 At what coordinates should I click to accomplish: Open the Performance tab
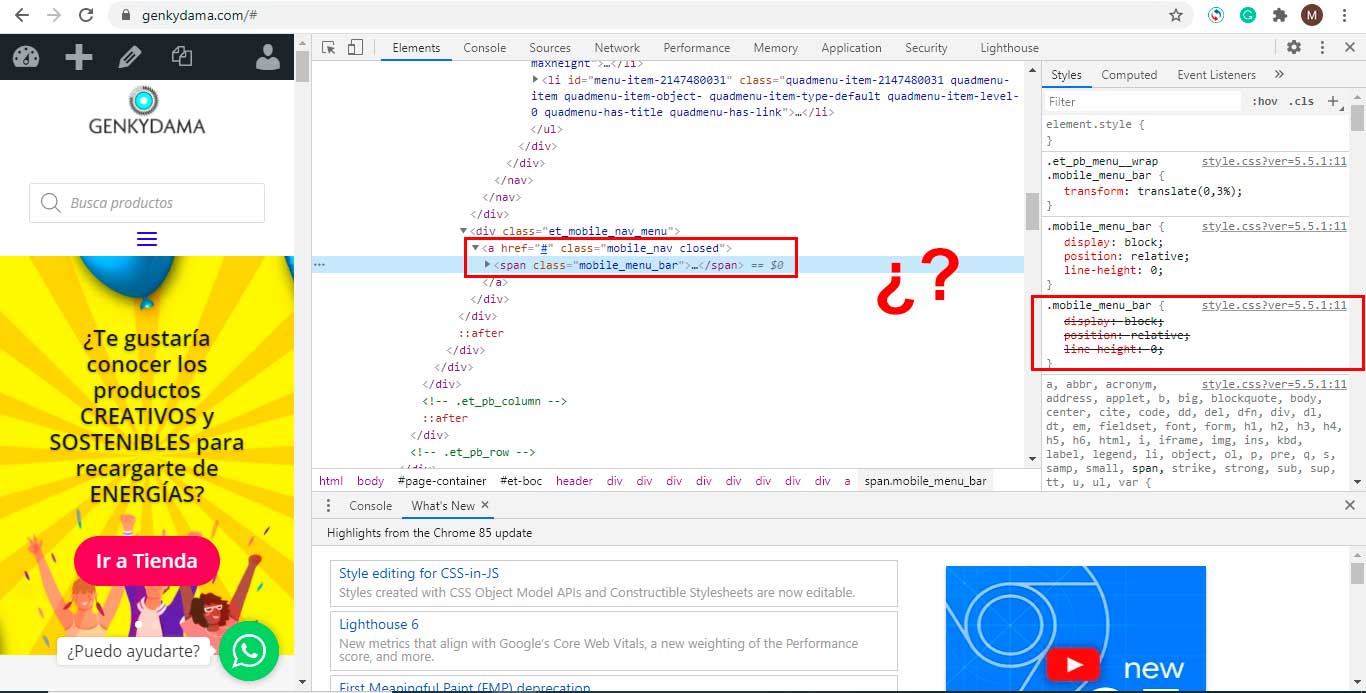(x=696, y=48)
